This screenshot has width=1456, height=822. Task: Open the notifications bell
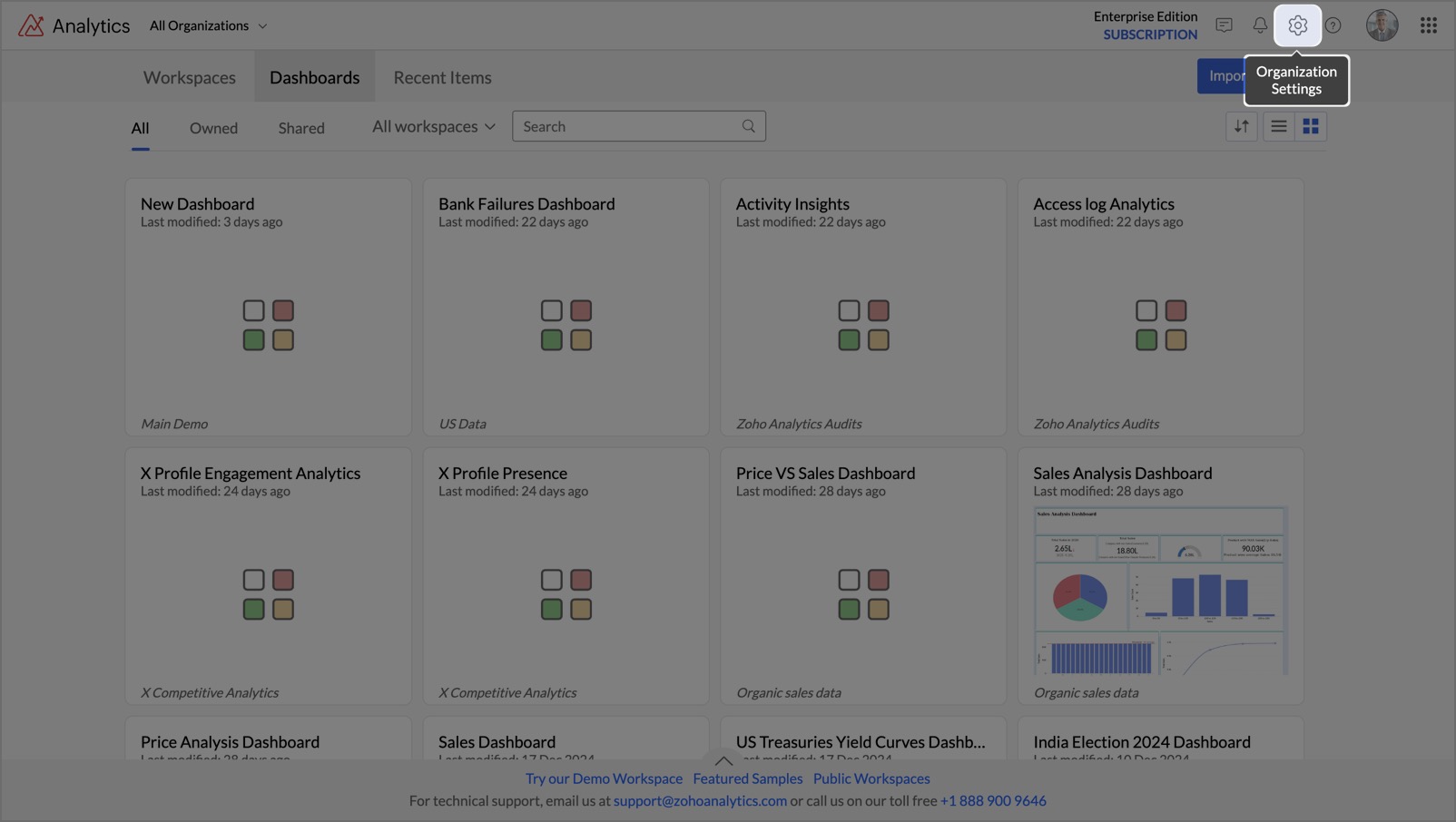coord(1260,25)
